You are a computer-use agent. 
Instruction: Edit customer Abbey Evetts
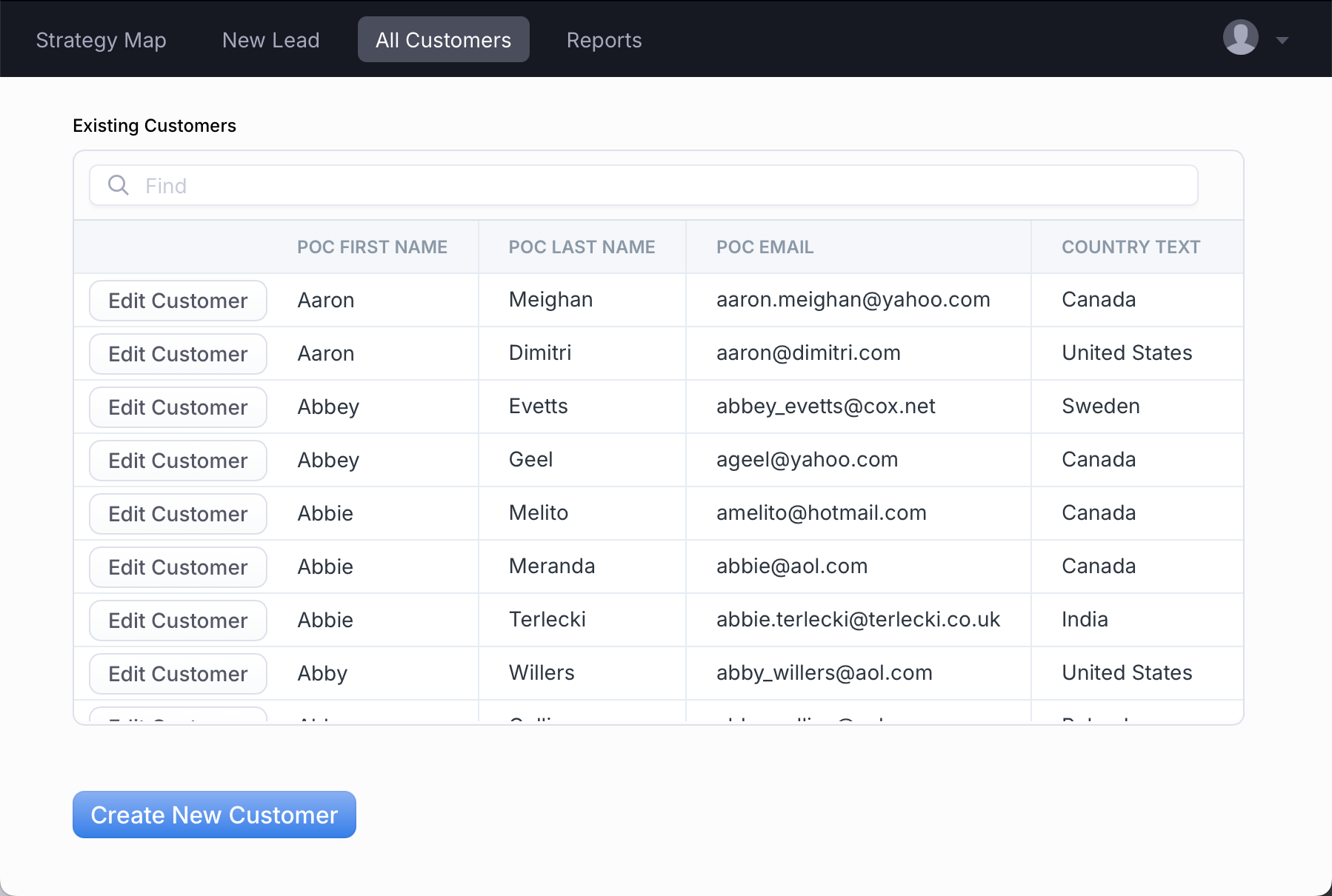point(178,407)
